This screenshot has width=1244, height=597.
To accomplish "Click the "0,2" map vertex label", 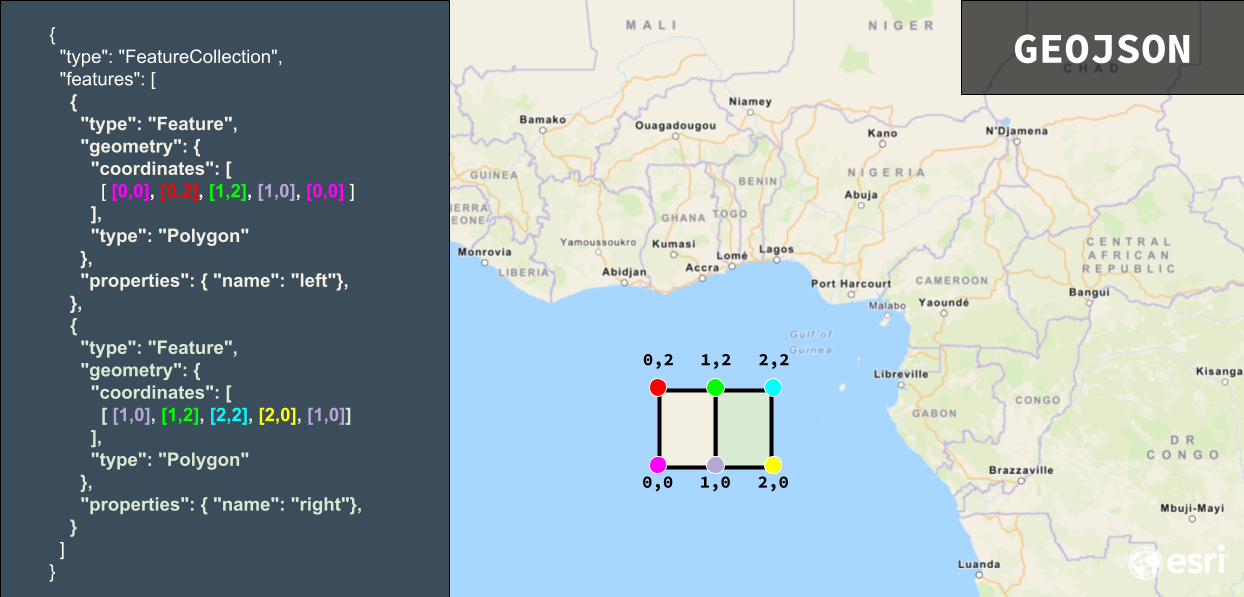I will coord(658,360).
